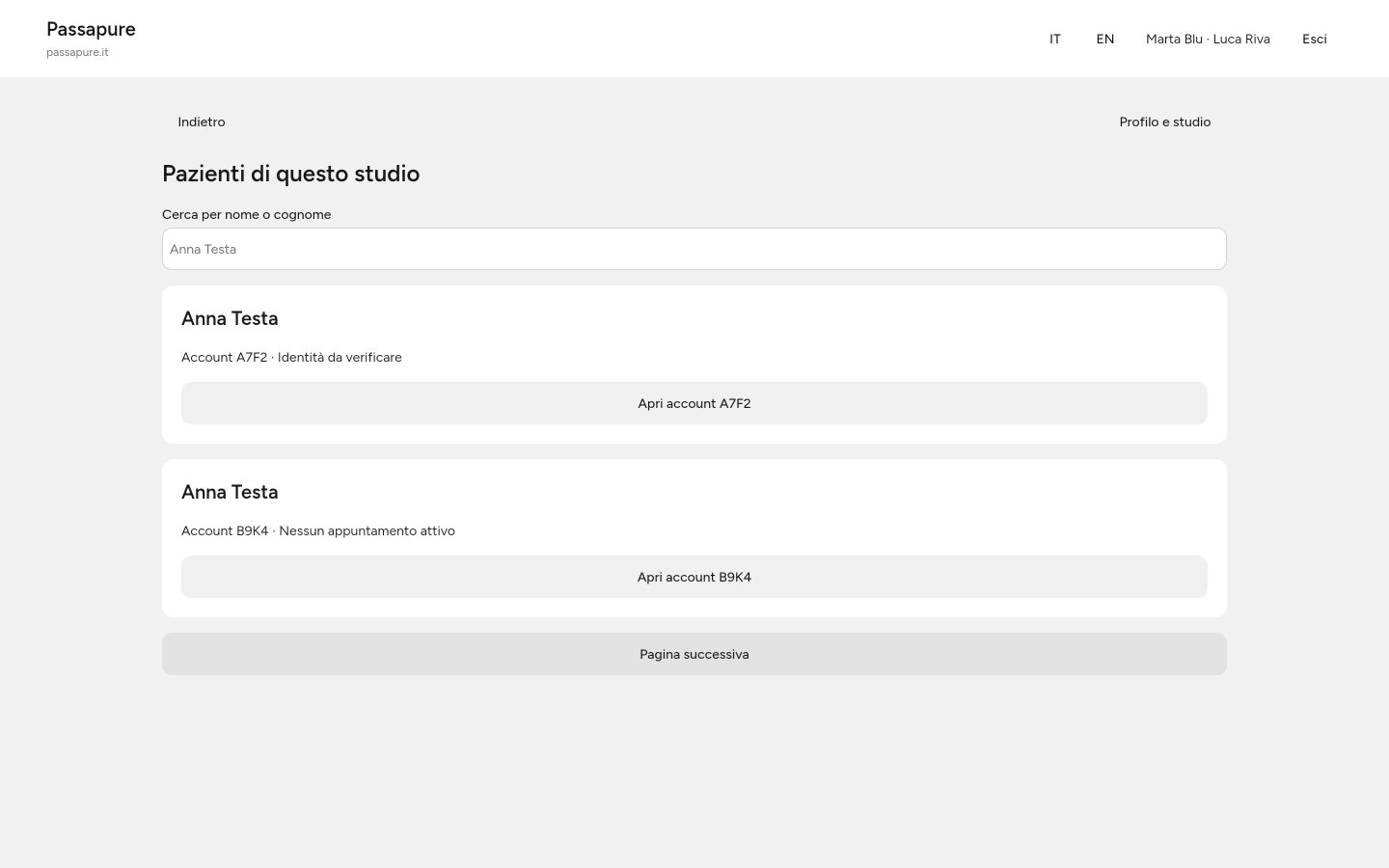
Task: Open Profilo e studio
Action: [1165, 122]
